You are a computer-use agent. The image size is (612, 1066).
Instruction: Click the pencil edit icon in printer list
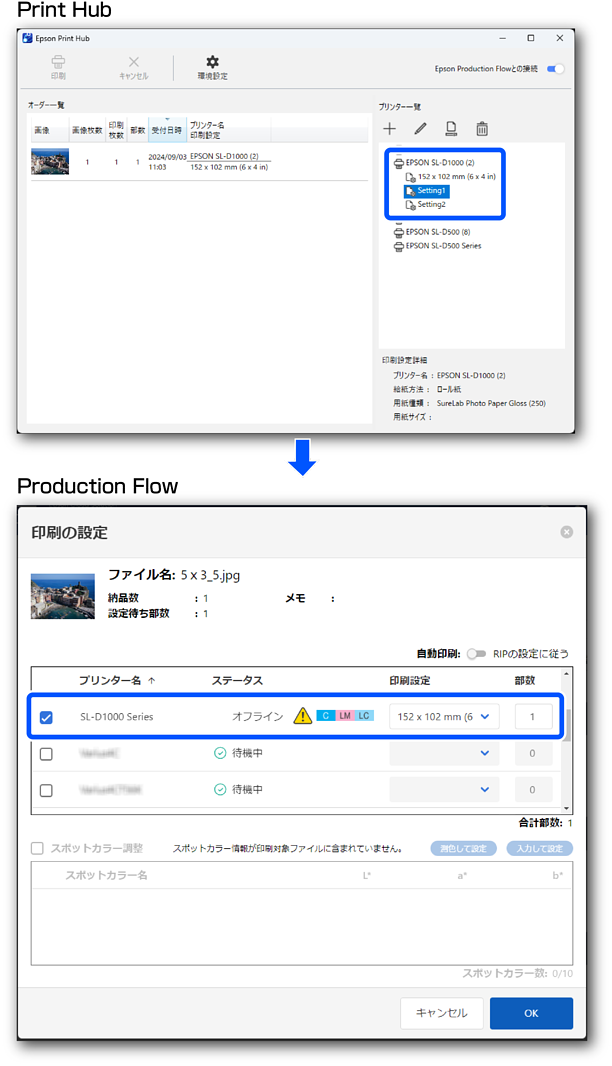pyautogui.click(x=420, y=129)
